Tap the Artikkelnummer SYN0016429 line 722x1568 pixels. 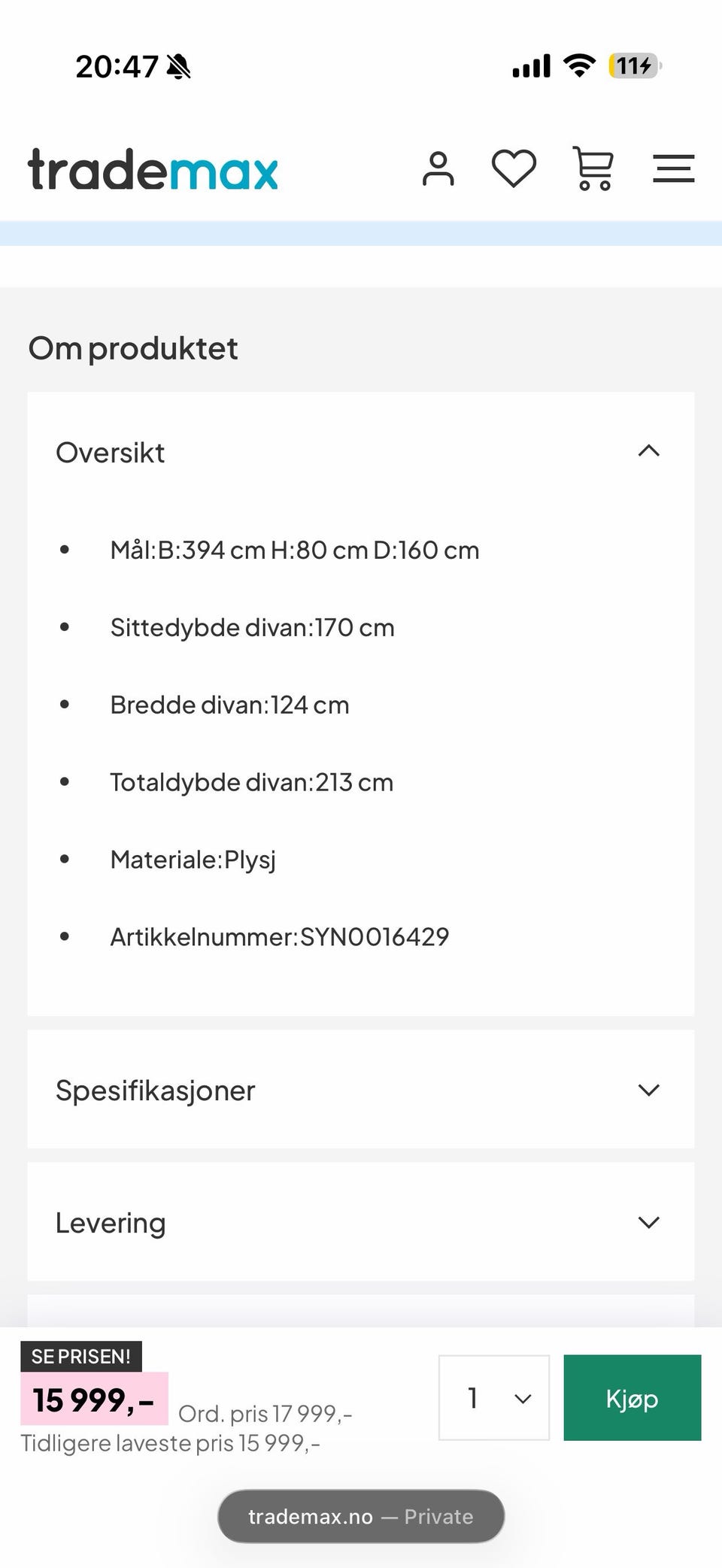tap(279, 936)
